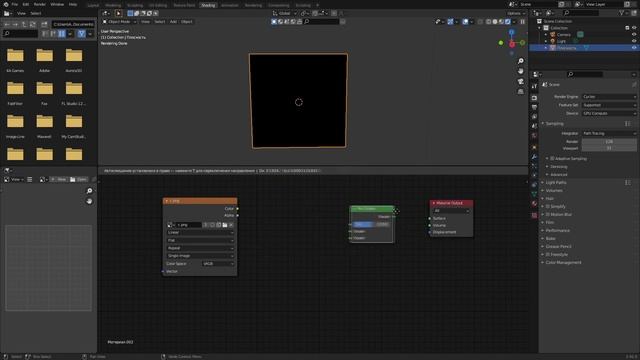This screenshot has height=360, width=640.
Task: Open Render Engine dropdown showing Cycles
Action: 609,97
